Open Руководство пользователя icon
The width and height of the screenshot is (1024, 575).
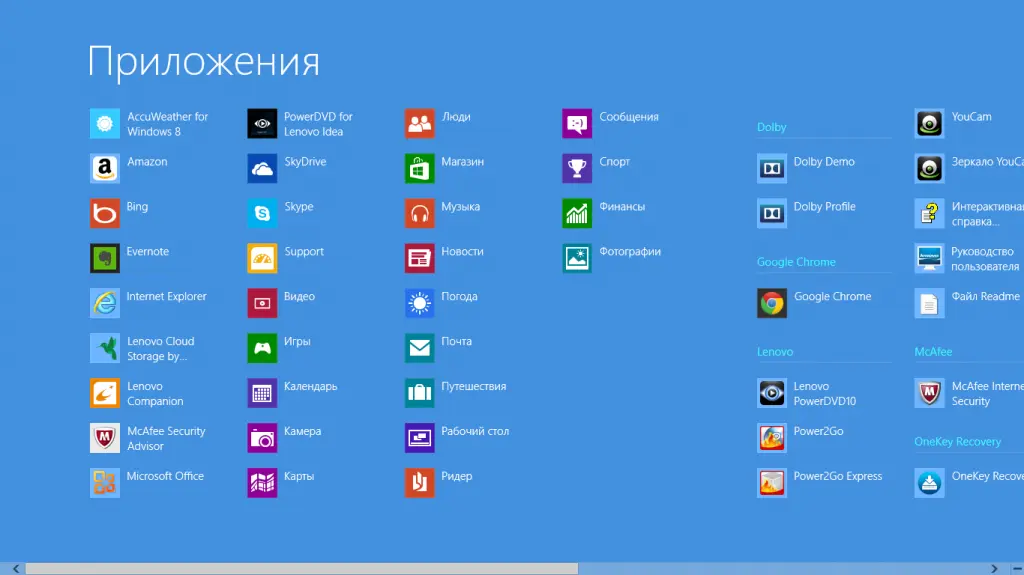coord(929,258)
